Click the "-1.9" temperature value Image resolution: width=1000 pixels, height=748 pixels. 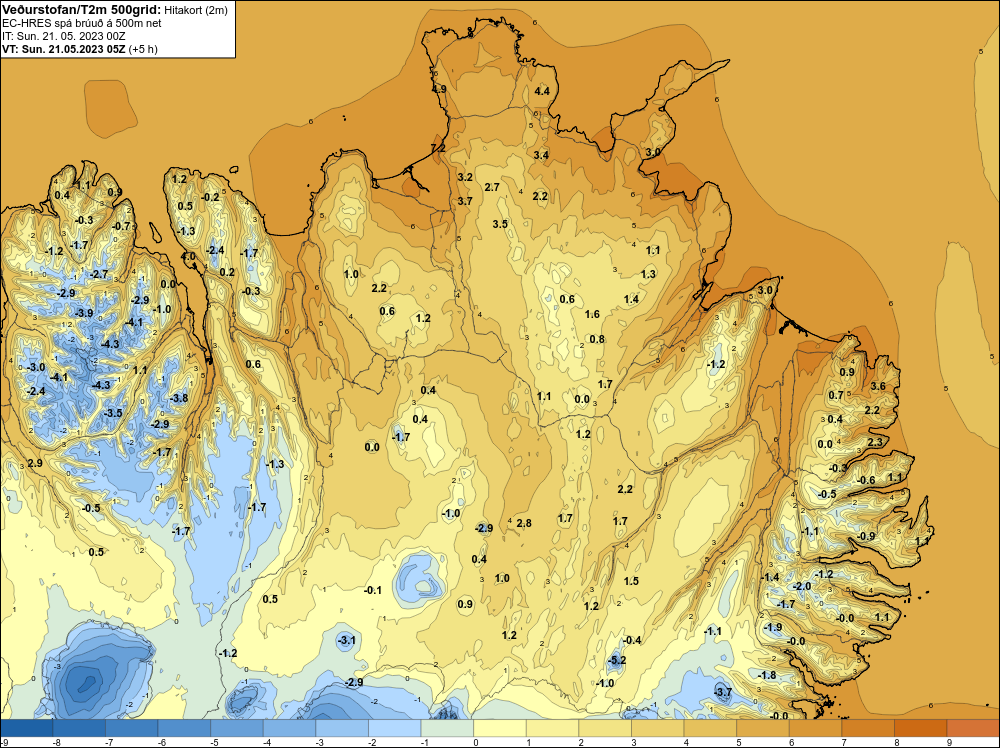tap(772, 627)
